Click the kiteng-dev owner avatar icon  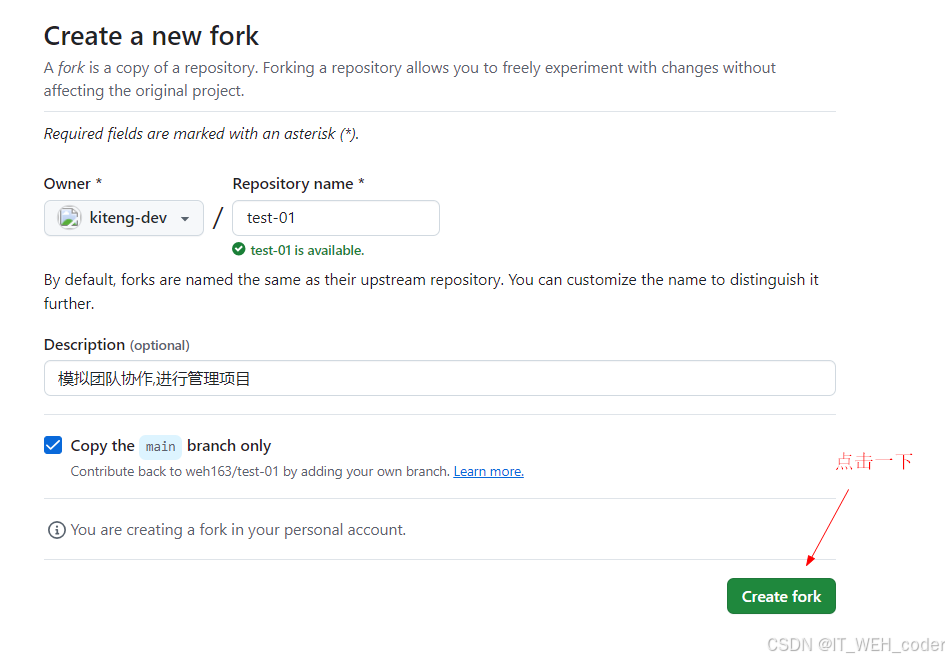pyautogui.click(x=69, y=218)
